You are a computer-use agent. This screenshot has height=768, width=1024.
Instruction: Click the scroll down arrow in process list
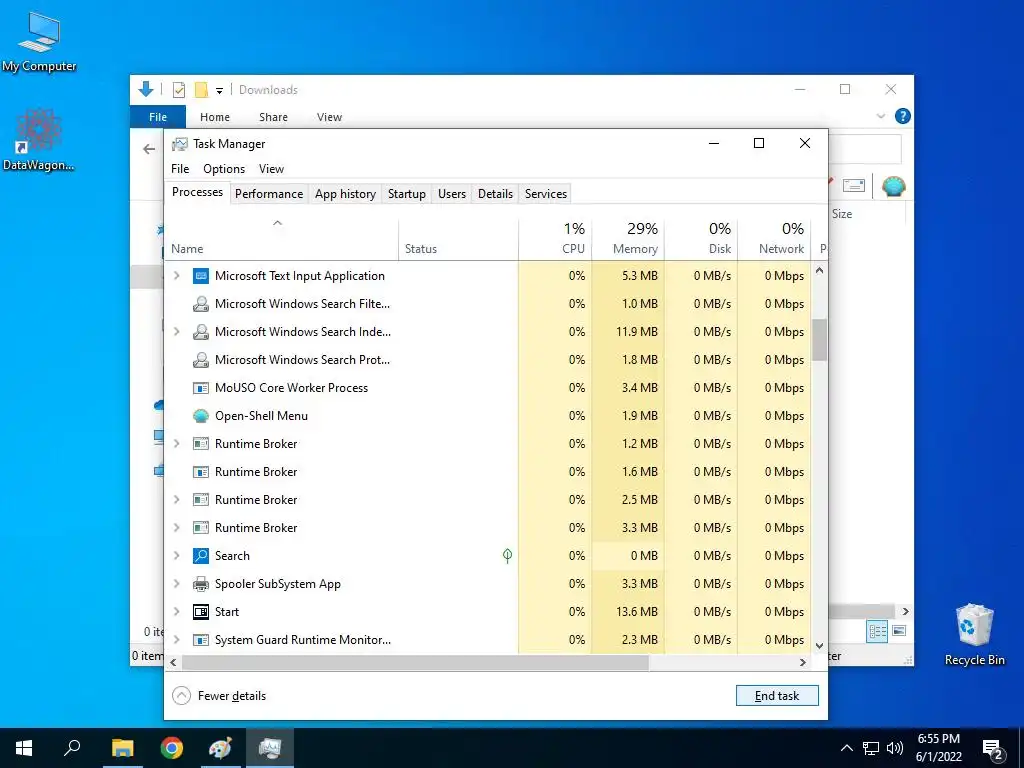tap(820, 645)
